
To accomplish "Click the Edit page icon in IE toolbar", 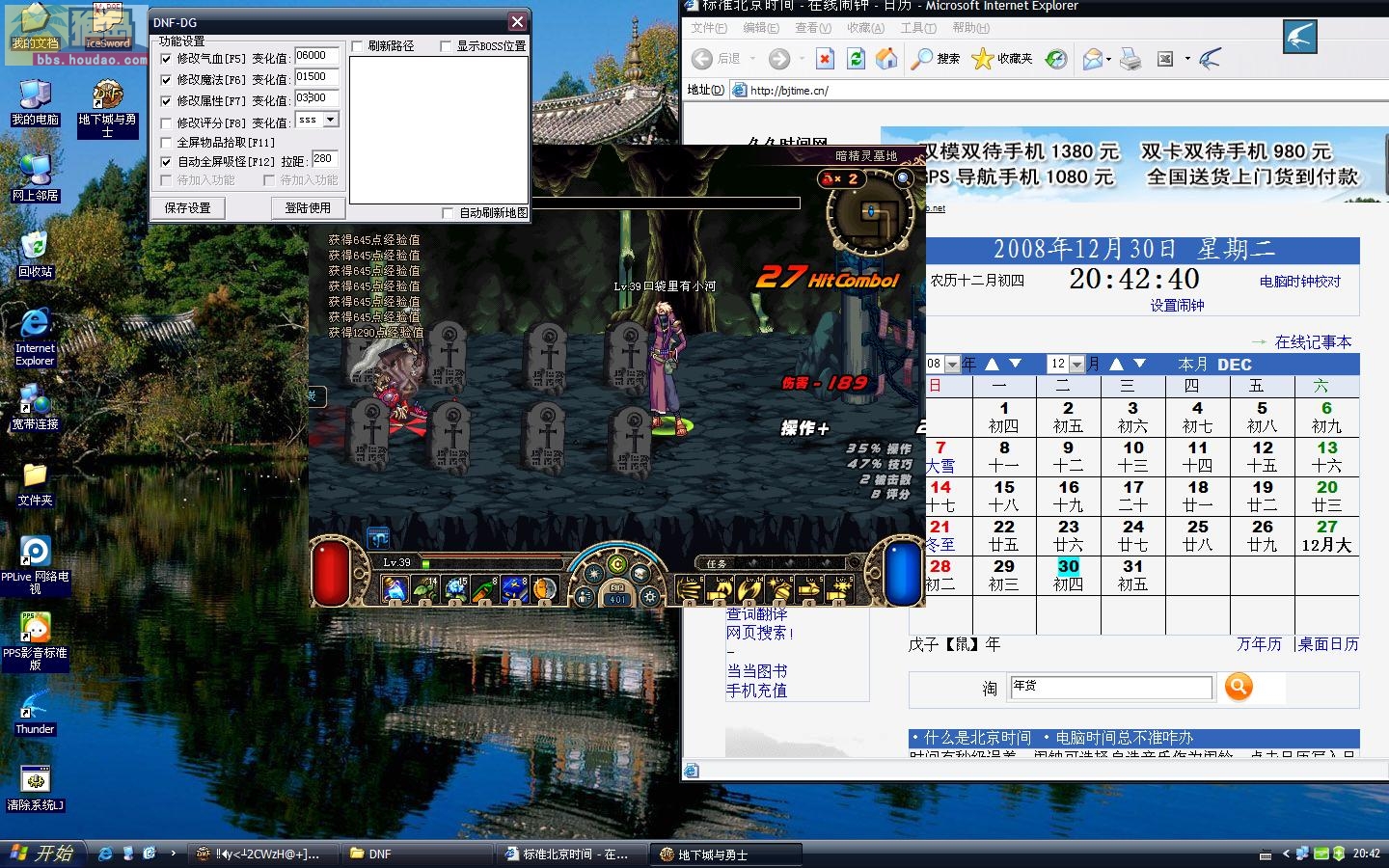I will tap(1165, 59).
